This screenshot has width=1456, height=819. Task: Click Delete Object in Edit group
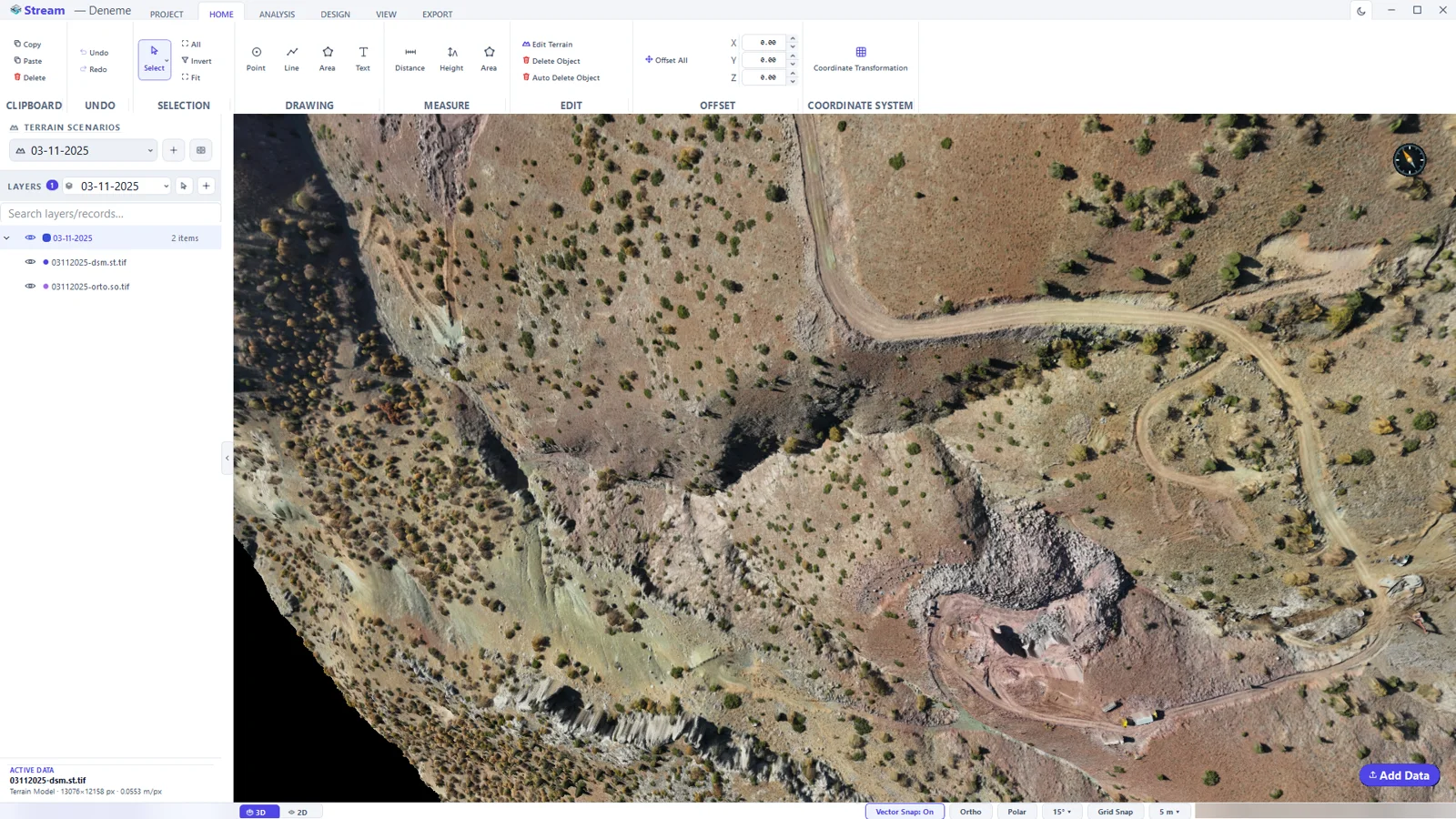551,61
